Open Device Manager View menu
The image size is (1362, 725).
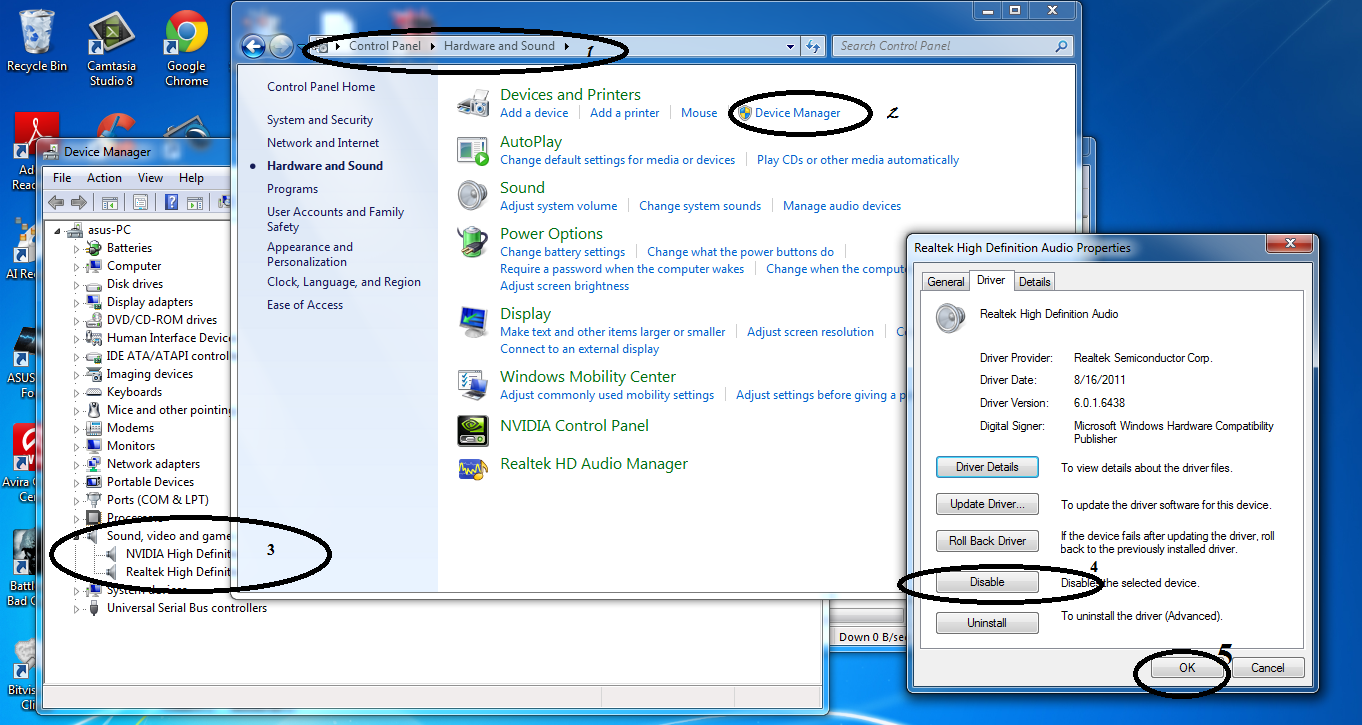(150, 178)
